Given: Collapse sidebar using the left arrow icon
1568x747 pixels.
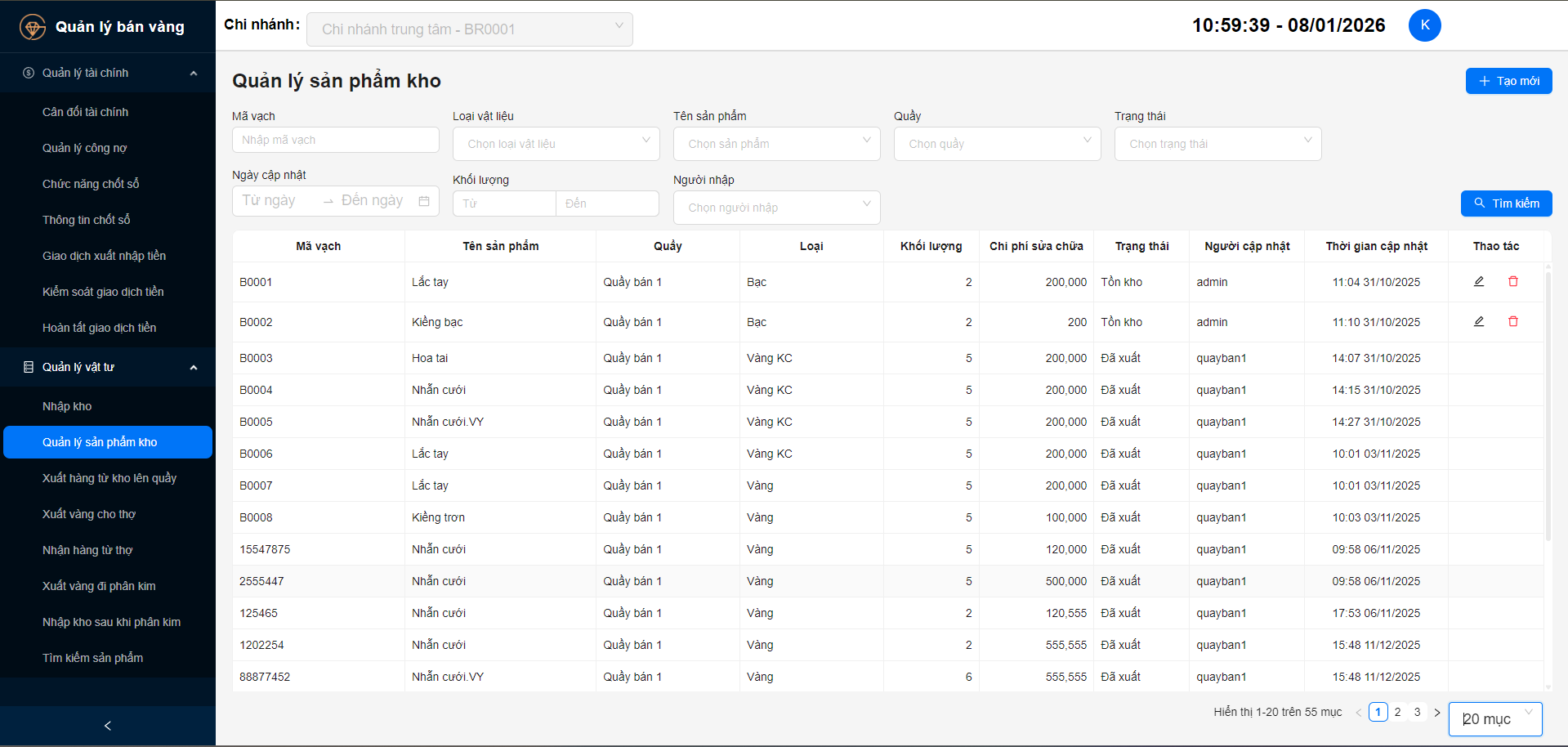Looking at the screenshot, I should click(108, 726).
